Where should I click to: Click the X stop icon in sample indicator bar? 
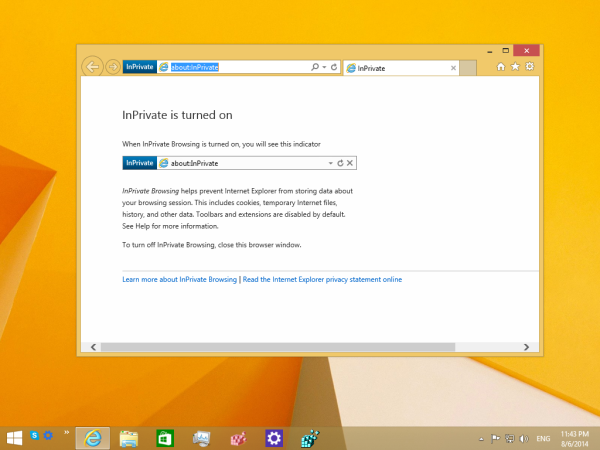pos(350,163)
